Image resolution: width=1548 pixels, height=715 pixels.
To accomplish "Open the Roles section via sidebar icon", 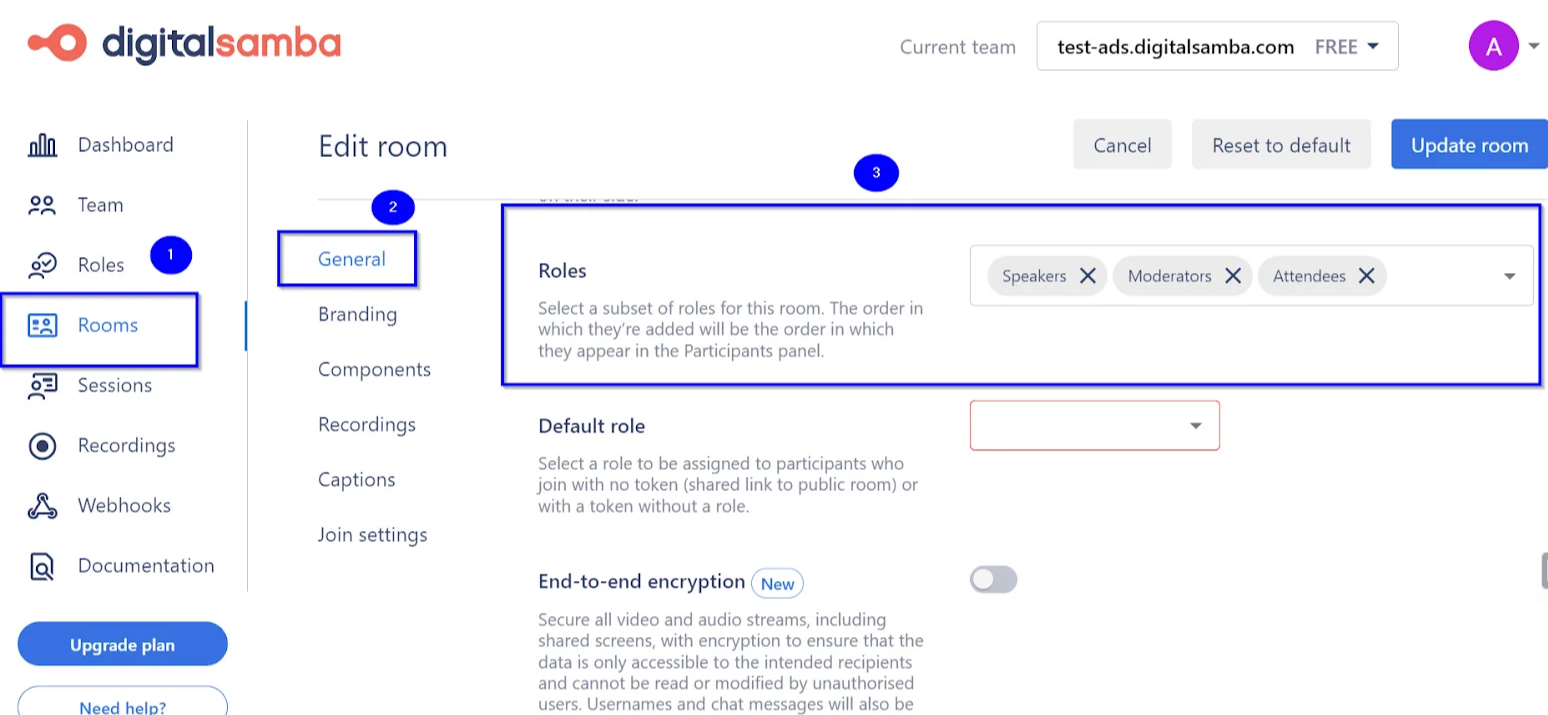I will [42, 264].
